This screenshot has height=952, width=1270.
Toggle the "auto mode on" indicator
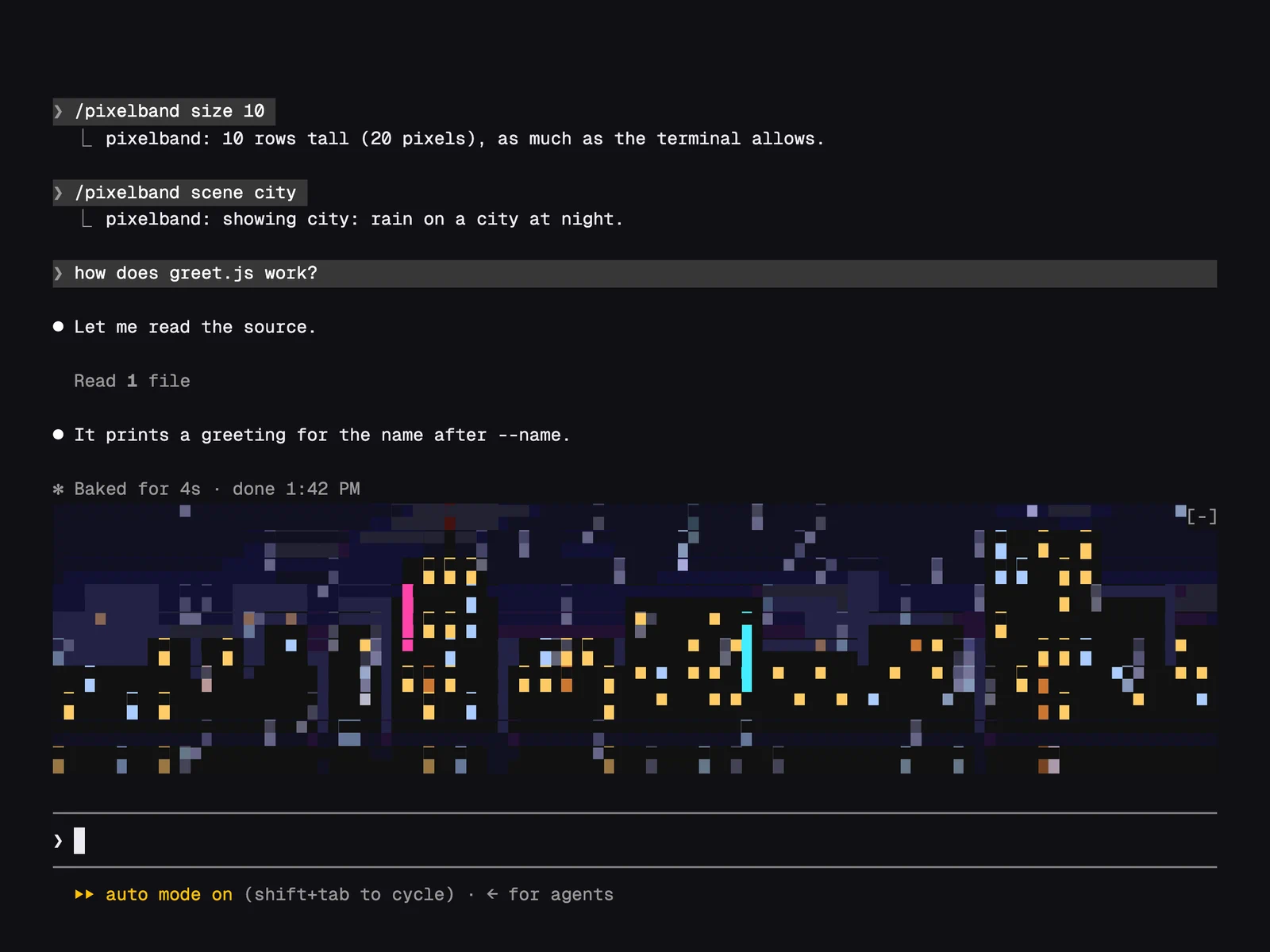click(169, 895)
